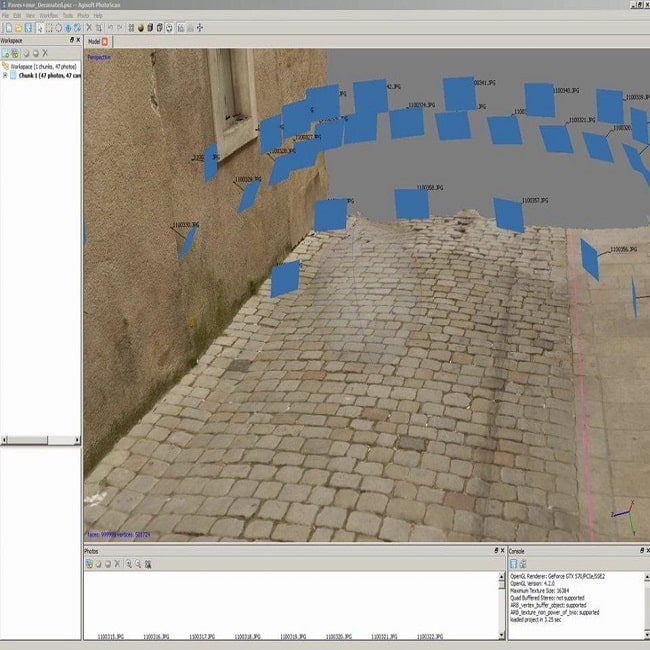The image size is (650, 650).
Task: Click the Undo arrow in toolbar
Action: (x=110, y=27)
